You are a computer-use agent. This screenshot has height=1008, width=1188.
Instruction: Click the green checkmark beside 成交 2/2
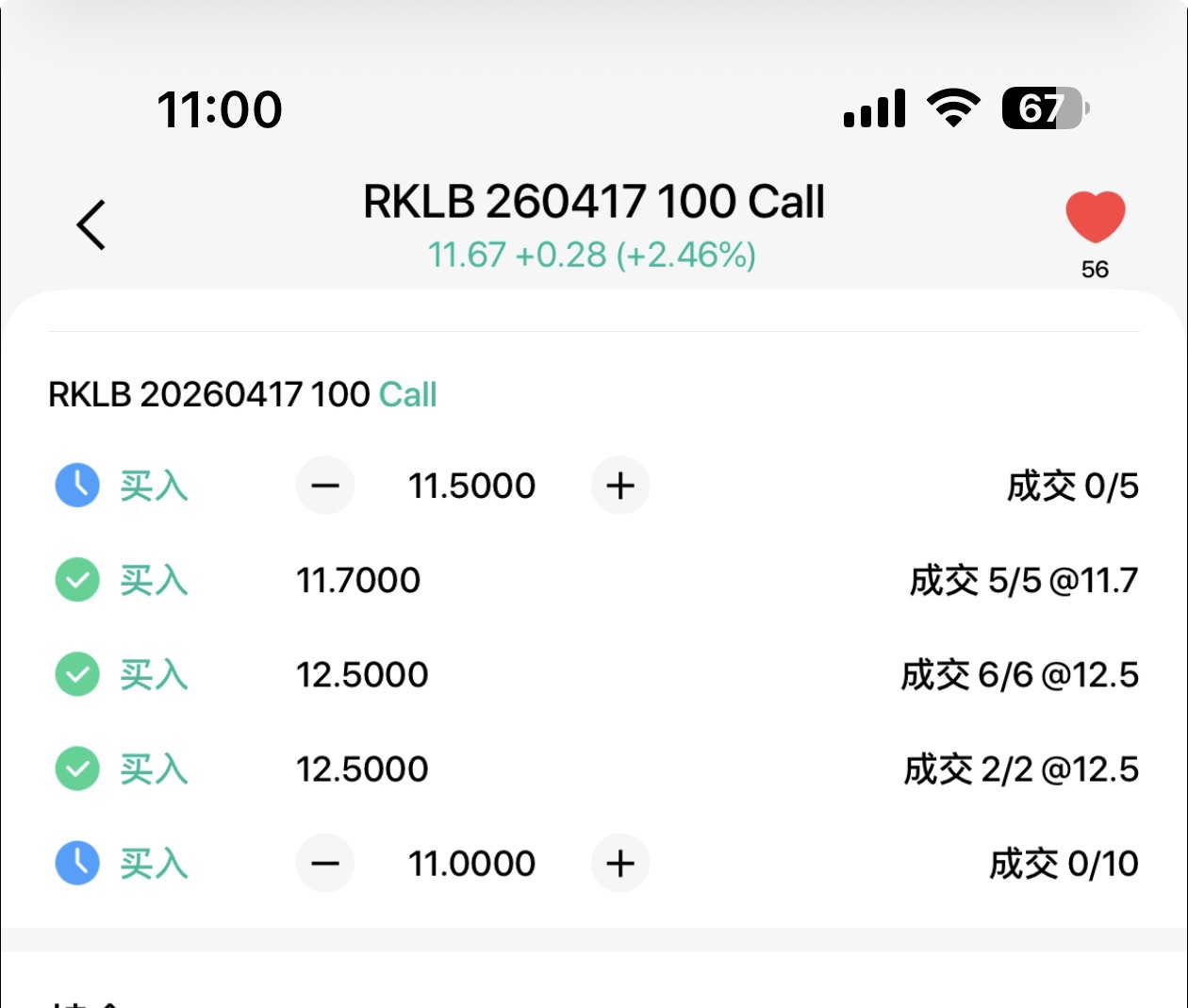[77, 768]
